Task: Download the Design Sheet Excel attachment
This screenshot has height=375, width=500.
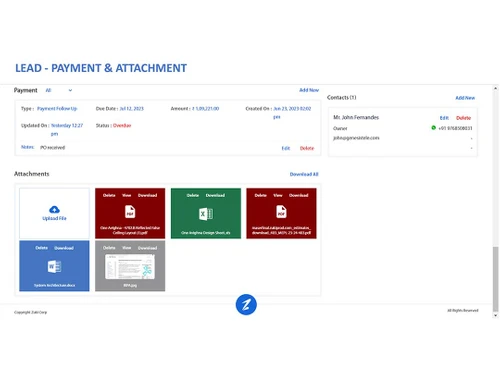Action: 215,195
